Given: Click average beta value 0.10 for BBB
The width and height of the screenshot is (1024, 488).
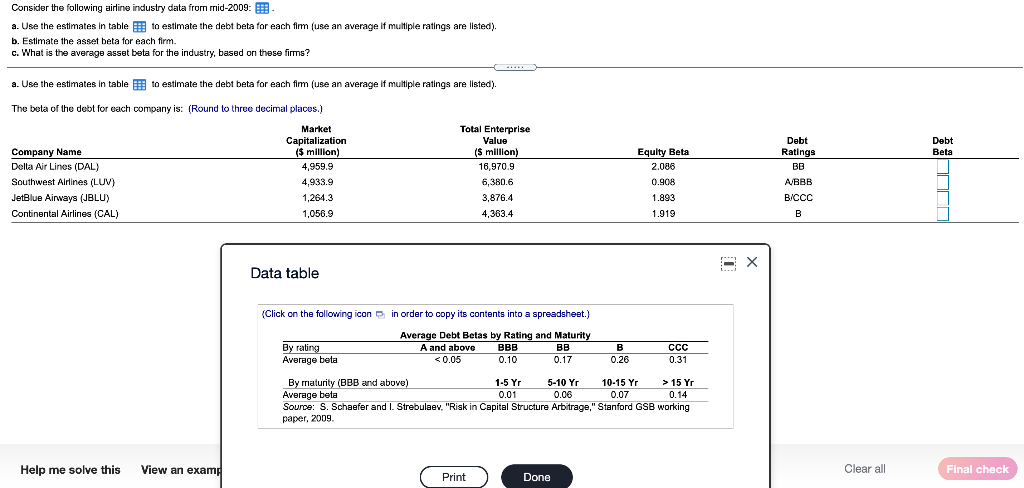Looking at the screenshot, I should (x=507, y=359).
